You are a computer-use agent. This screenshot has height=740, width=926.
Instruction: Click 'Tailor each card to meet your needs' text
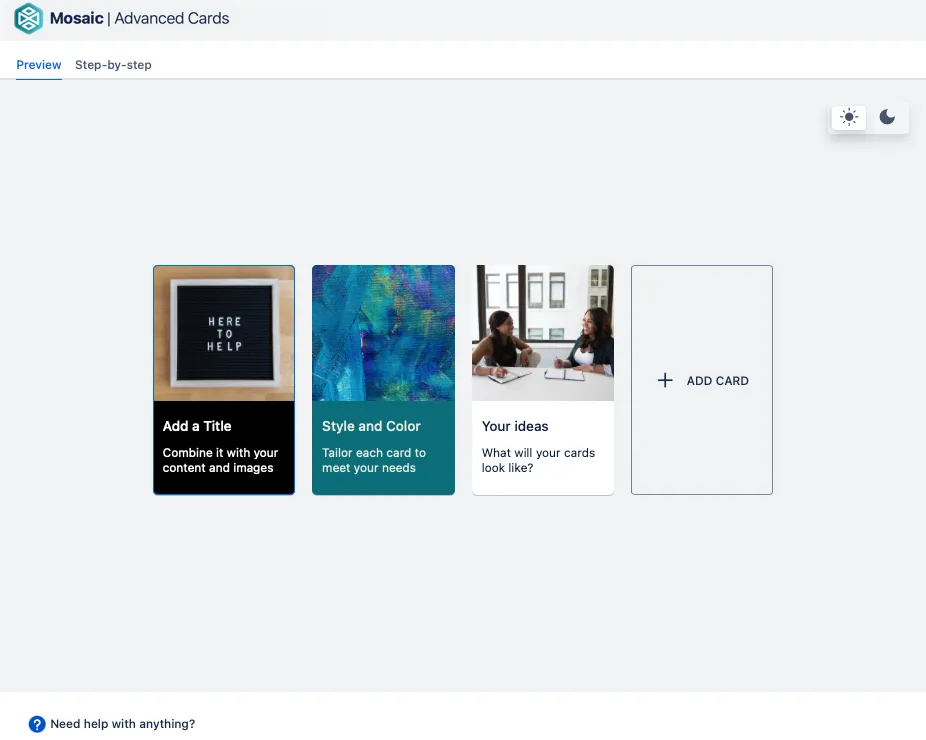point(374,460)
